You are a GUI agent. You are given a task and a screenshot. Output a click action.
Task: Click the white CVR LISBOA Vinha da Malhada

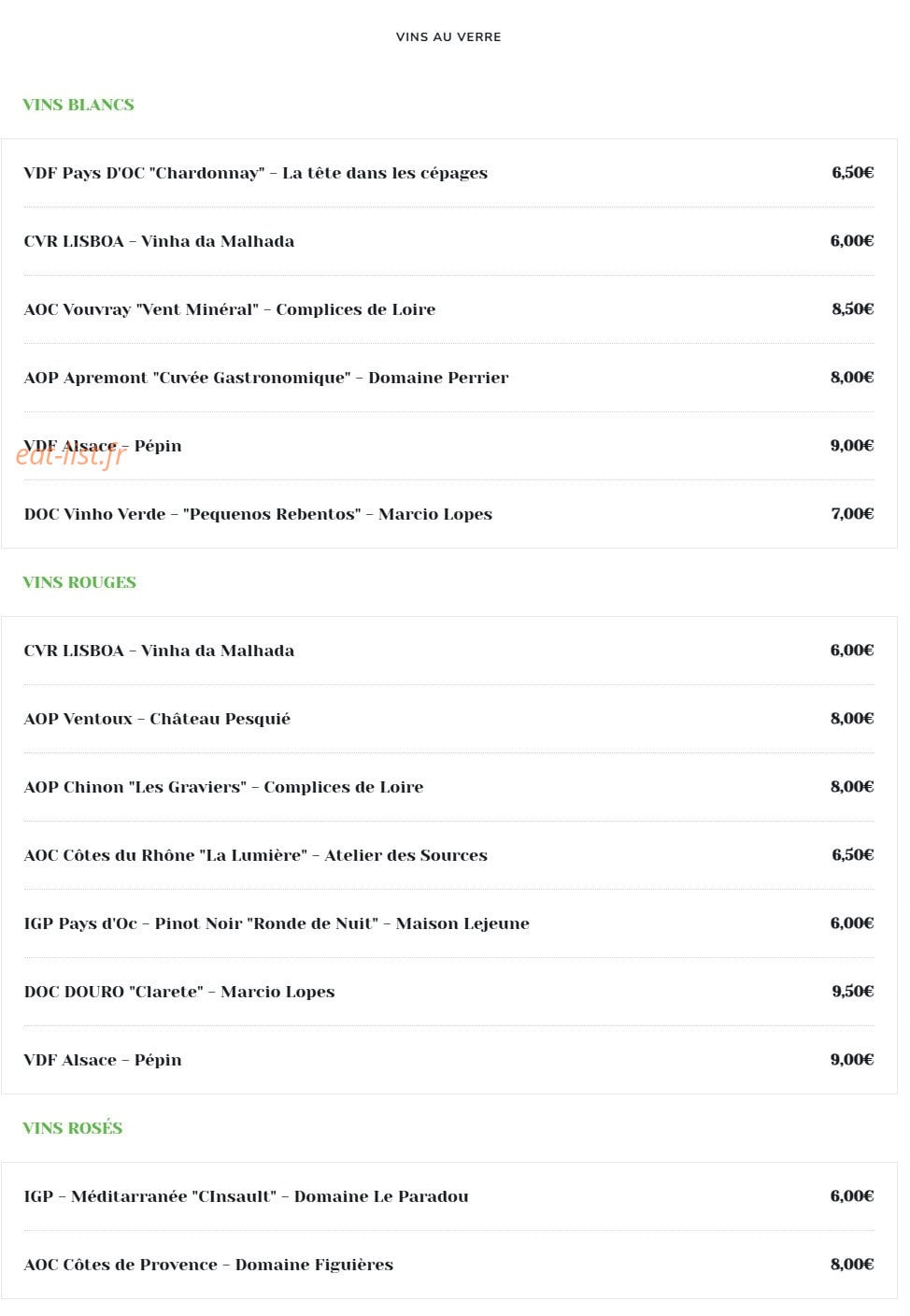point(448,241)
